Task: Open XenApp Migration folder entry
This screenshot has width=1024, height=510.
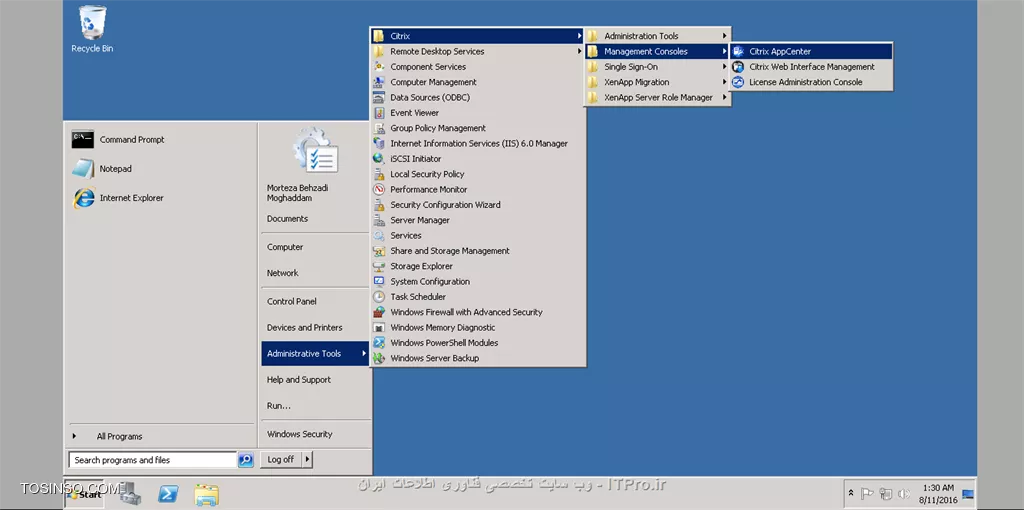Action: (x=657, y=82)
